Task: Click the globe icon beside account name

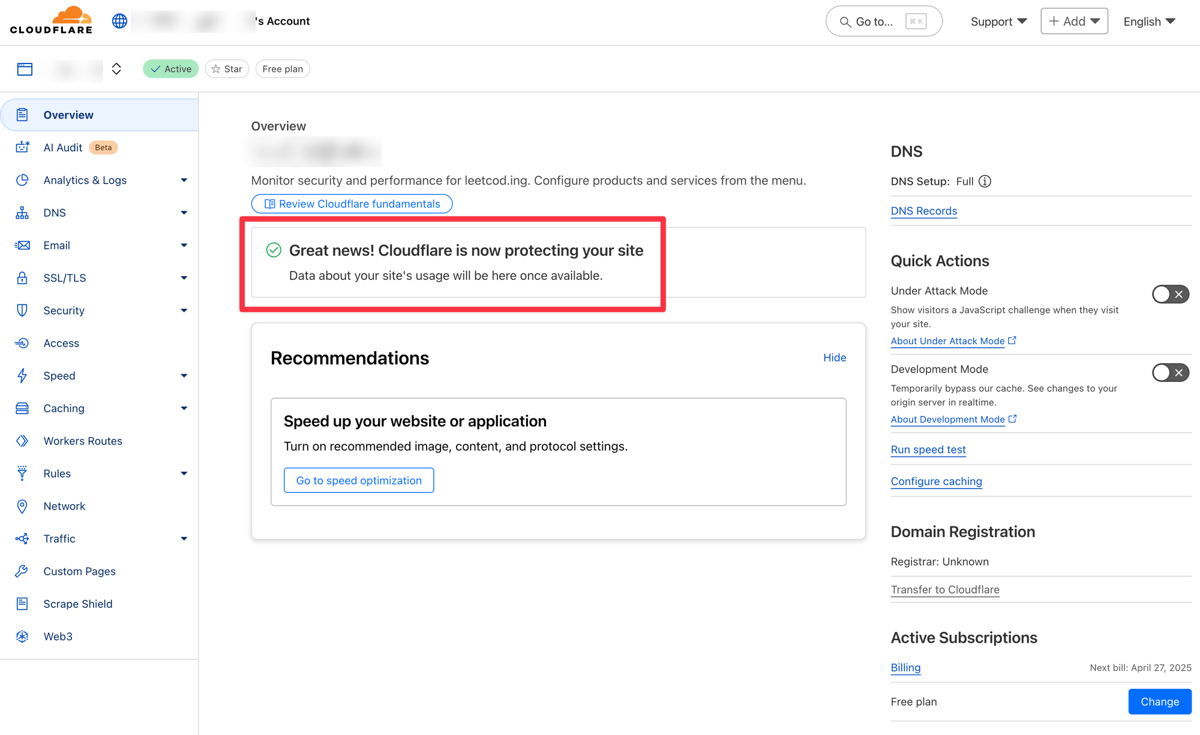Action: tap(120, 21)
